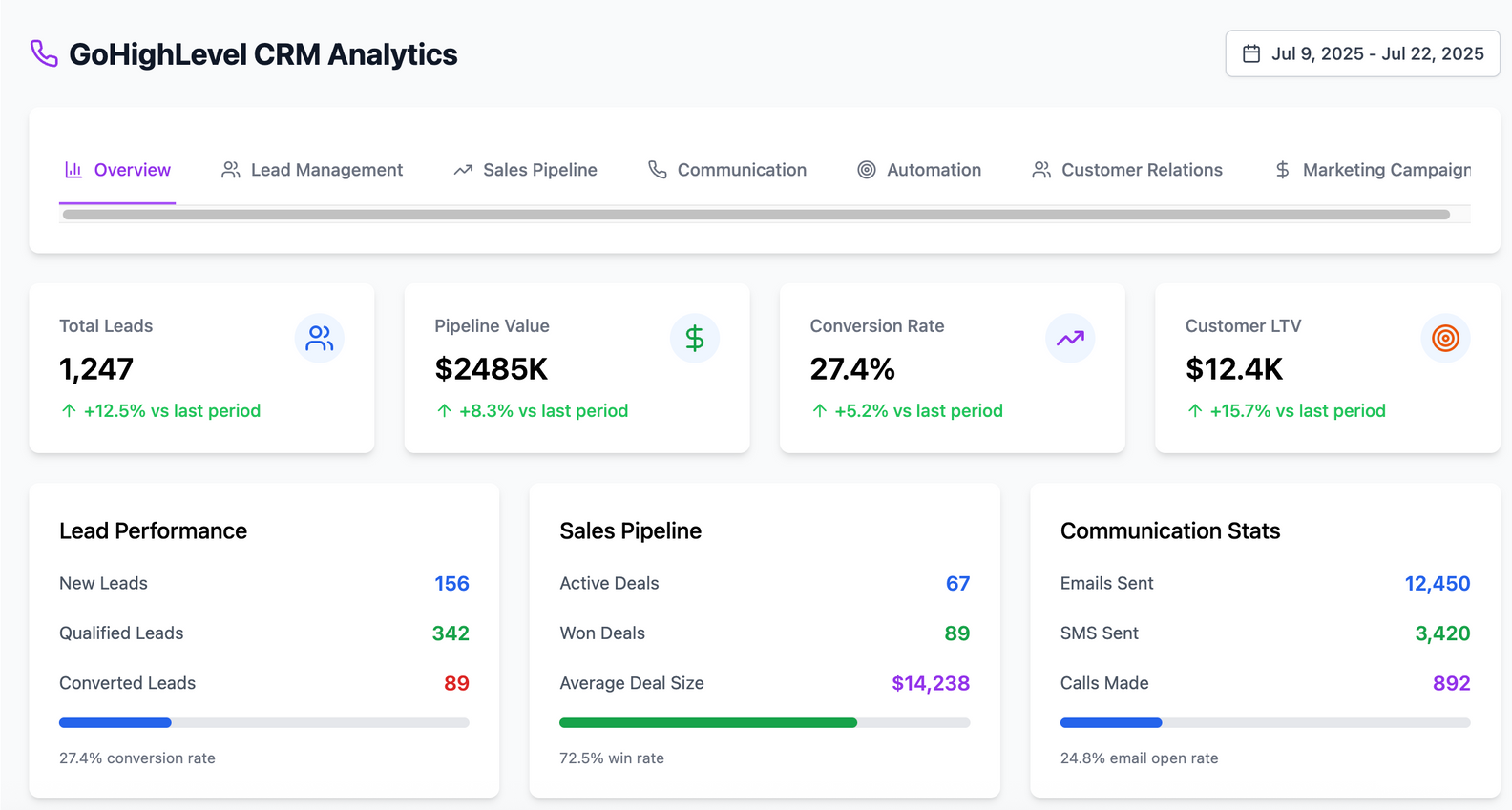
Task: Click the Pipeline Value dollar icon
Action: 695,339
